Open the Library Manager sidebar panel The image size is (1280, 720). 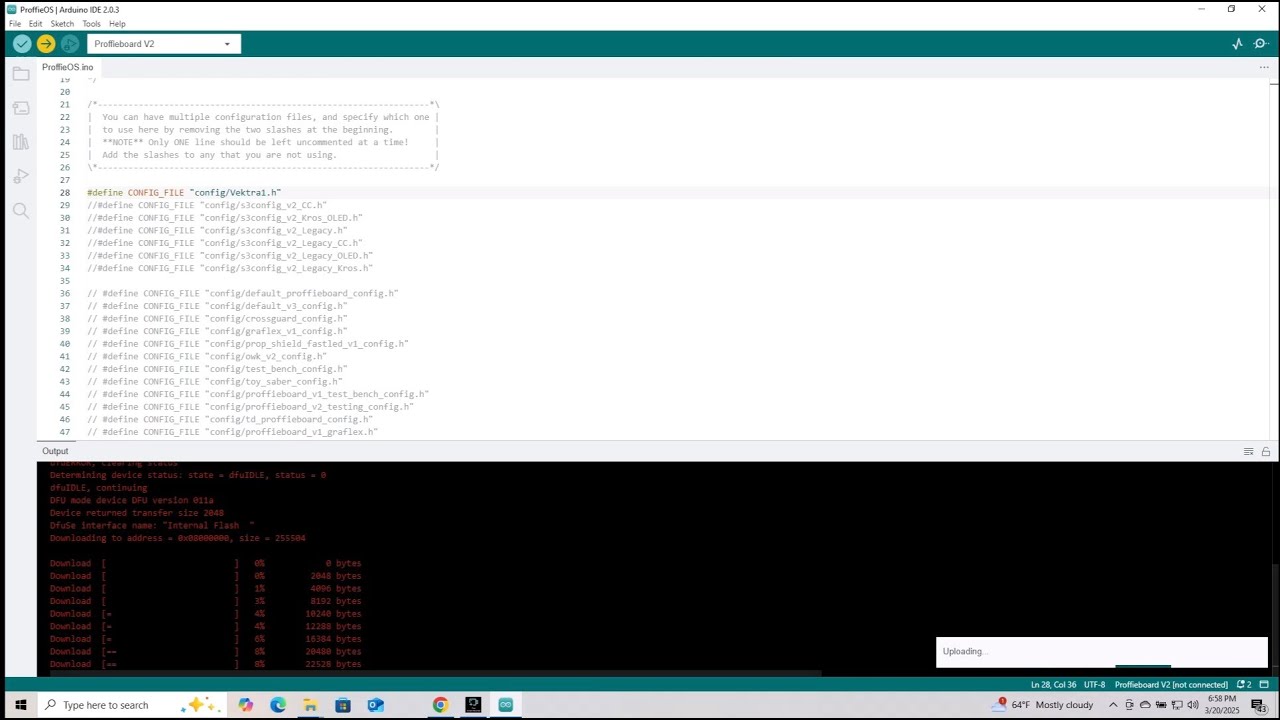pos(21,142)
